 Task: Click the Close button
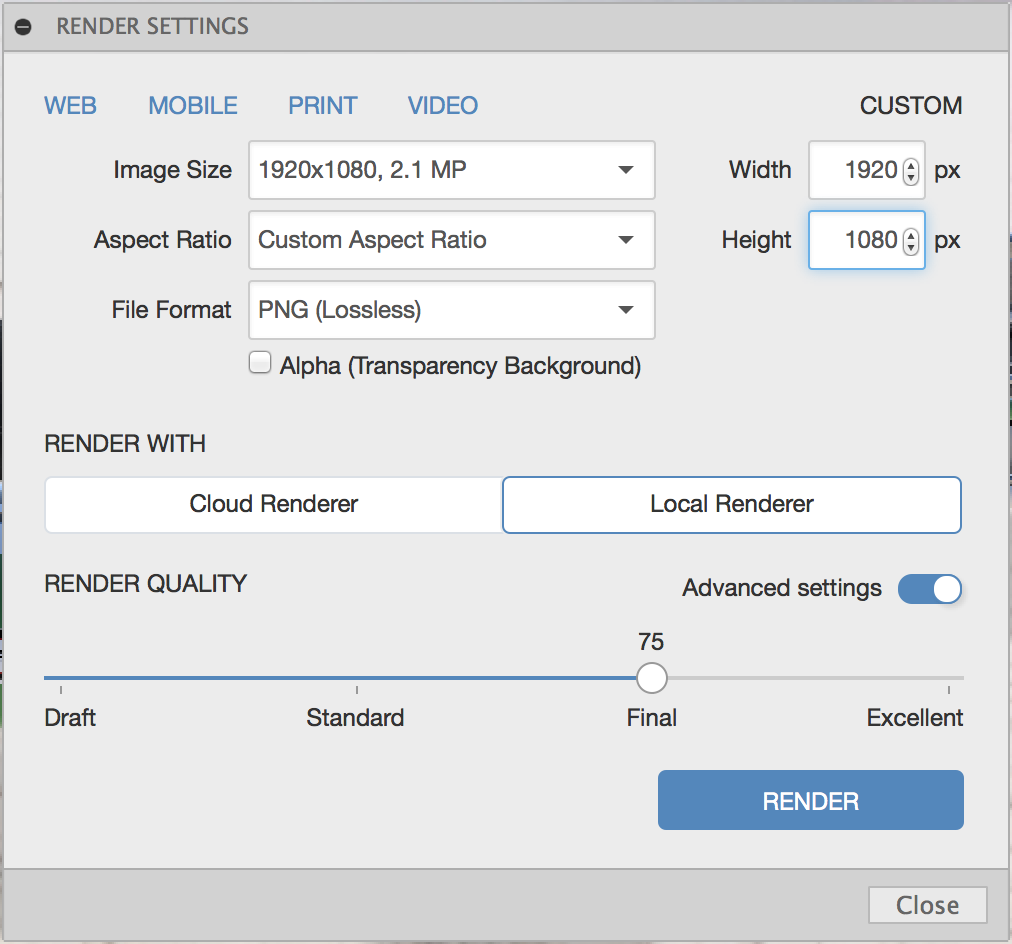tap(928, 905)
